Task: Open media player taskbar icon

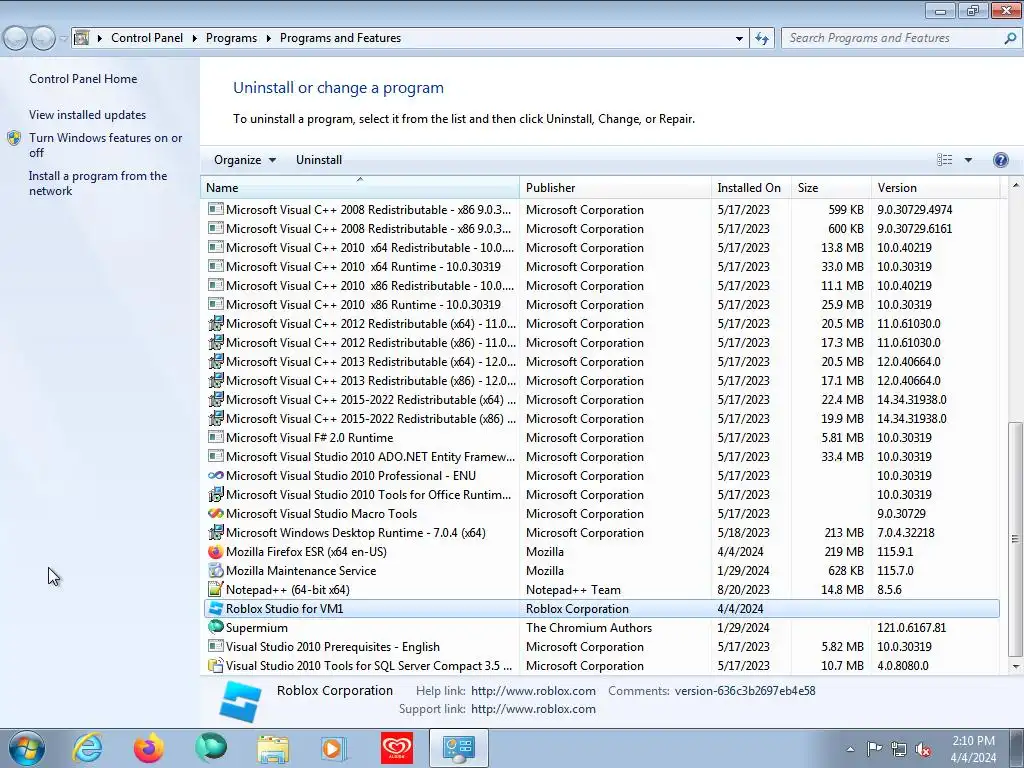Action: click(334, 748)
